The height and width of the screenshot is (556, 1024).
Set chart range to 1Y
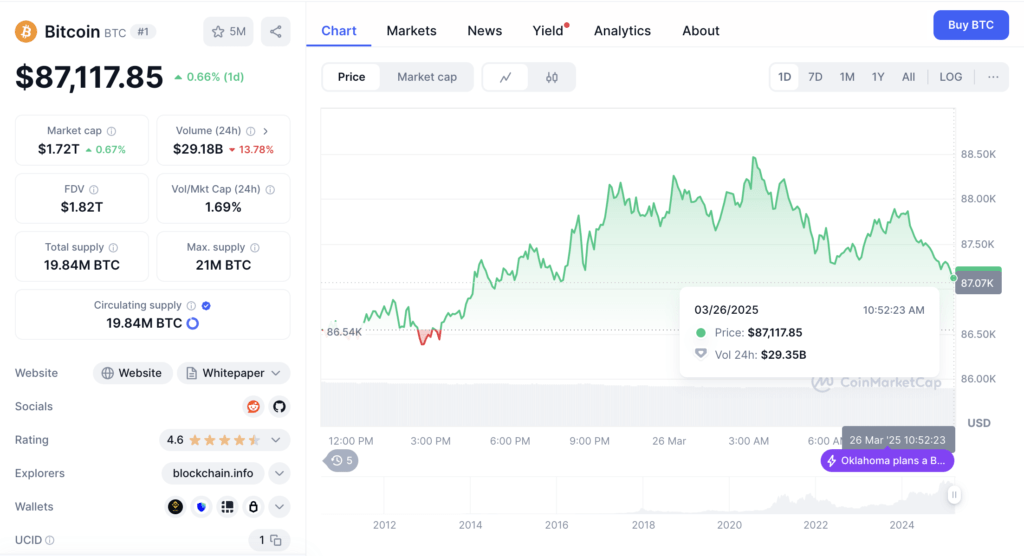coord(878,77)
